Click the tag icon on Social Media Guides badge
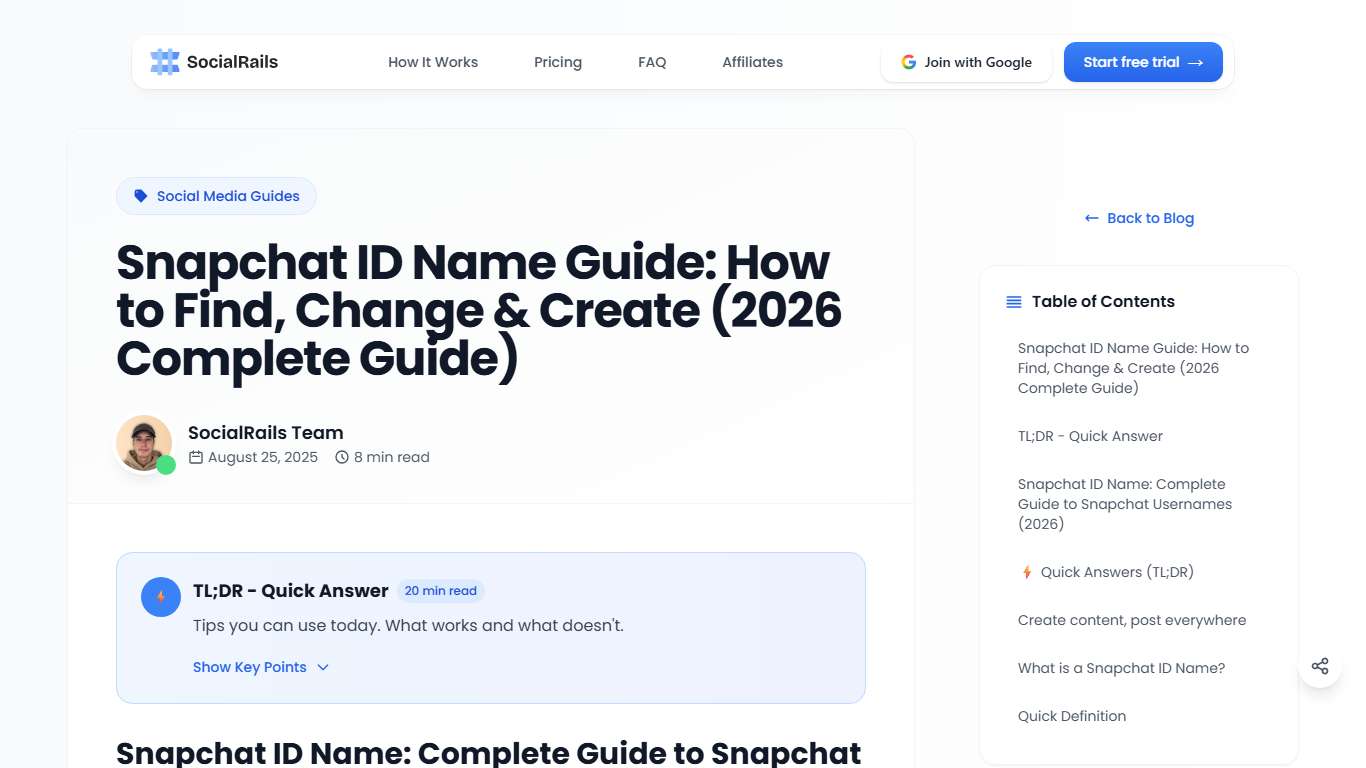This screenshot has height=768, width=1366. (140, 196)
